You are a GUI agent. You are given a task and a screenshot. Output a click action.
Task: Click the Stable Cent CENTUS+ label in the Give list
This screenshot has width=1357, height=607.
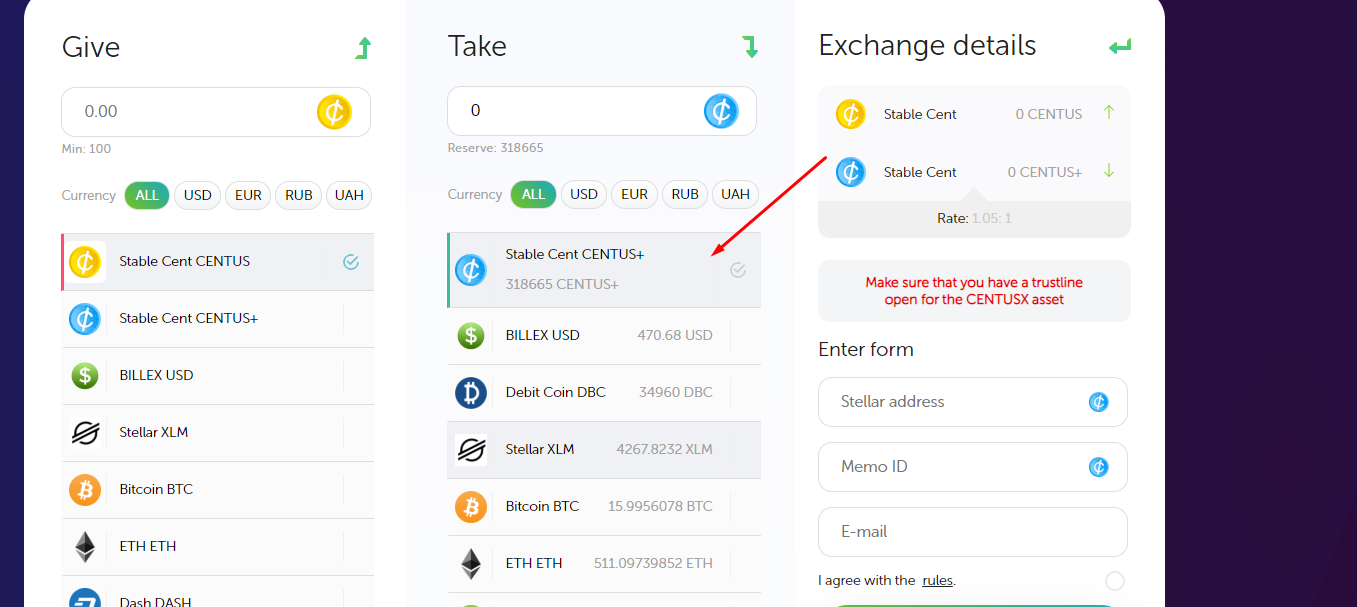[188, 318]
